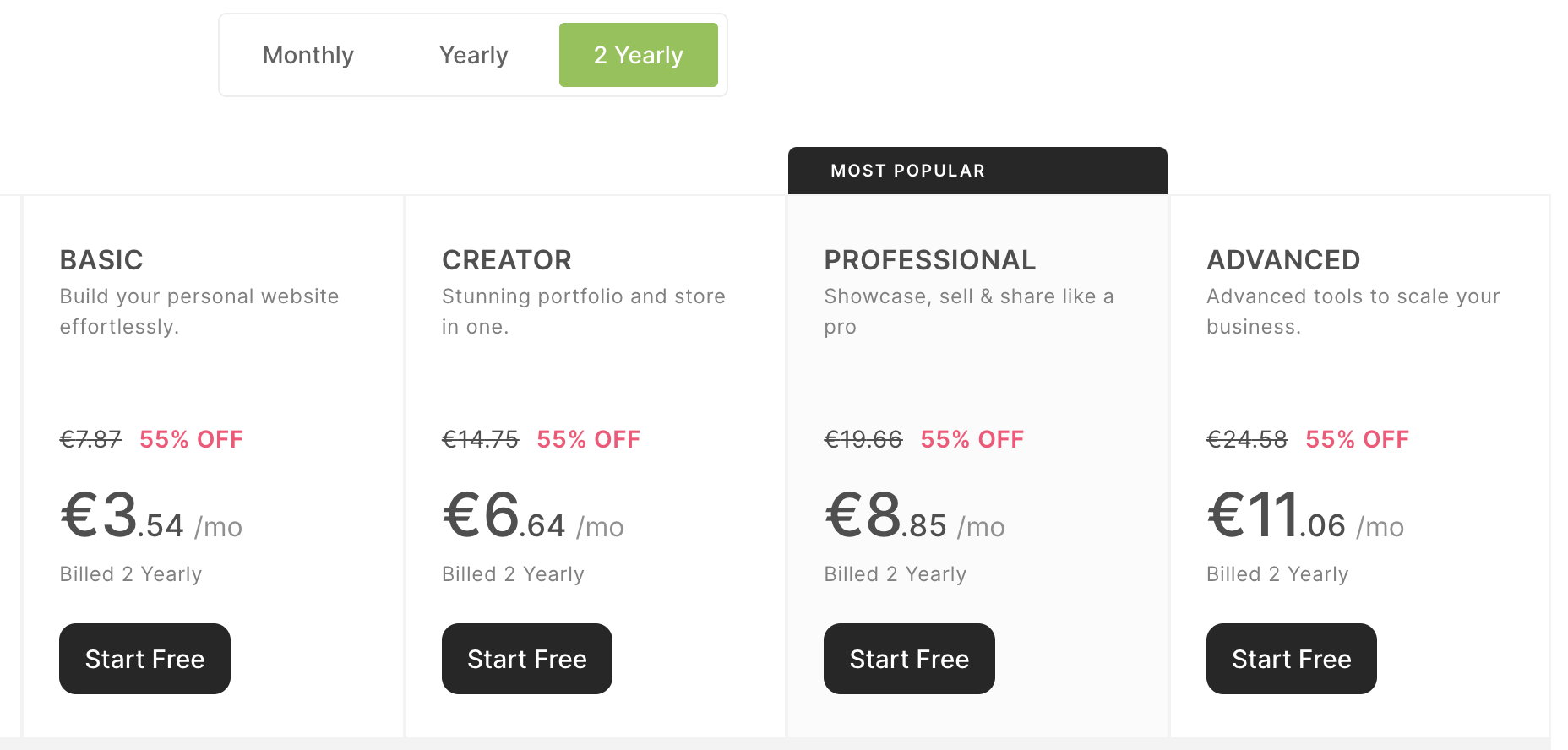This screenshot has height=750, width=1568.
Task: Choose the 2 Yearly billing option
Action: pyautogui.click(x=638, y=56)
